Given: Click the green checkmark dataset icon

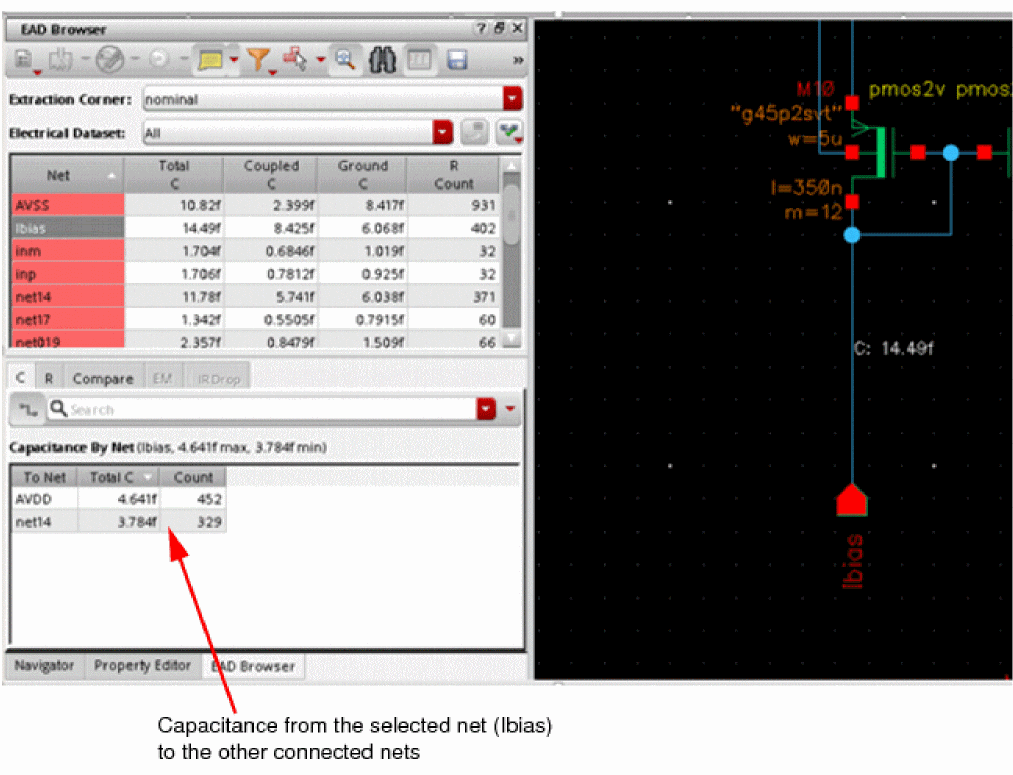Looking at the screenshot, I should point(511,133).
